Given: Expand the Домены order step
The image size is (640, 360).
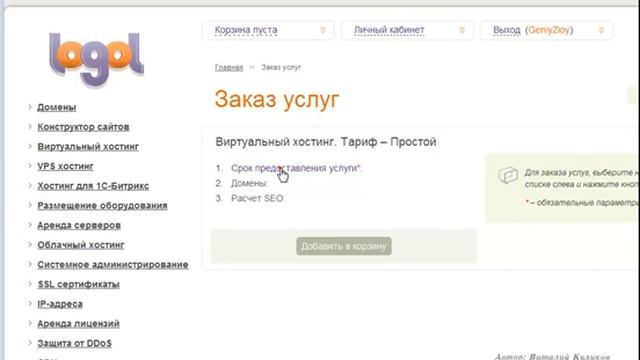Looking at the screenshot, I should tap(249, 183).
